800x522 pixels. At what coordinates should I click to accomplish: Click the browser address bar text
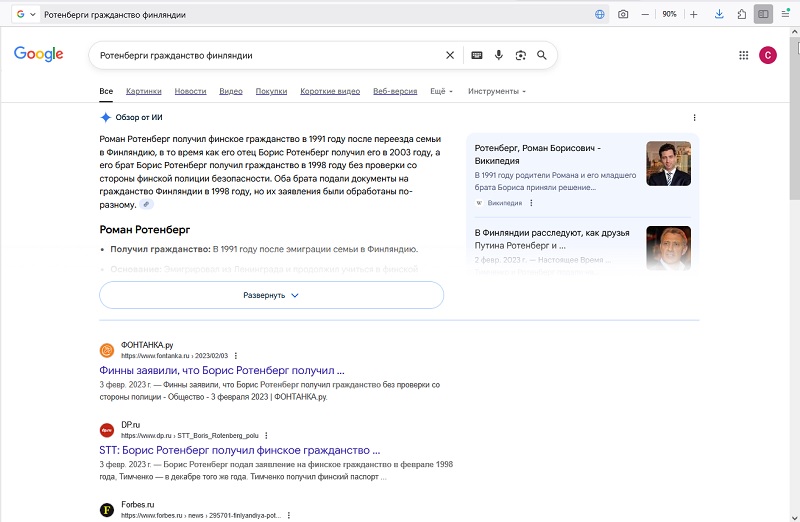[x=115, y=15]
